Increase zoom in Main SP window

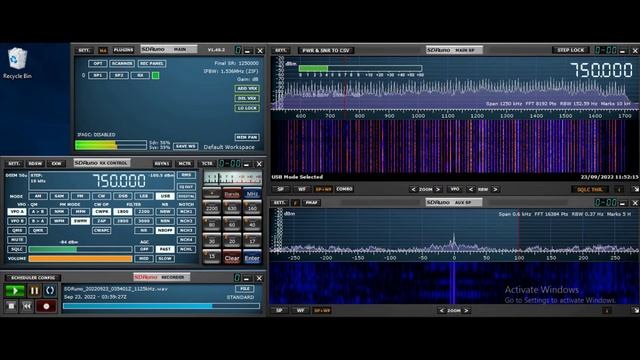[x=438, y=189]
